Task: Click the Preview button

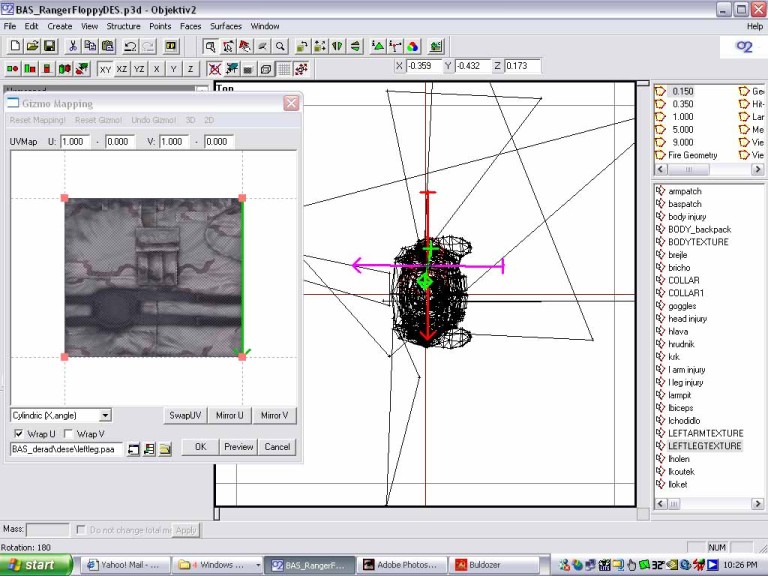Action: 238,447
